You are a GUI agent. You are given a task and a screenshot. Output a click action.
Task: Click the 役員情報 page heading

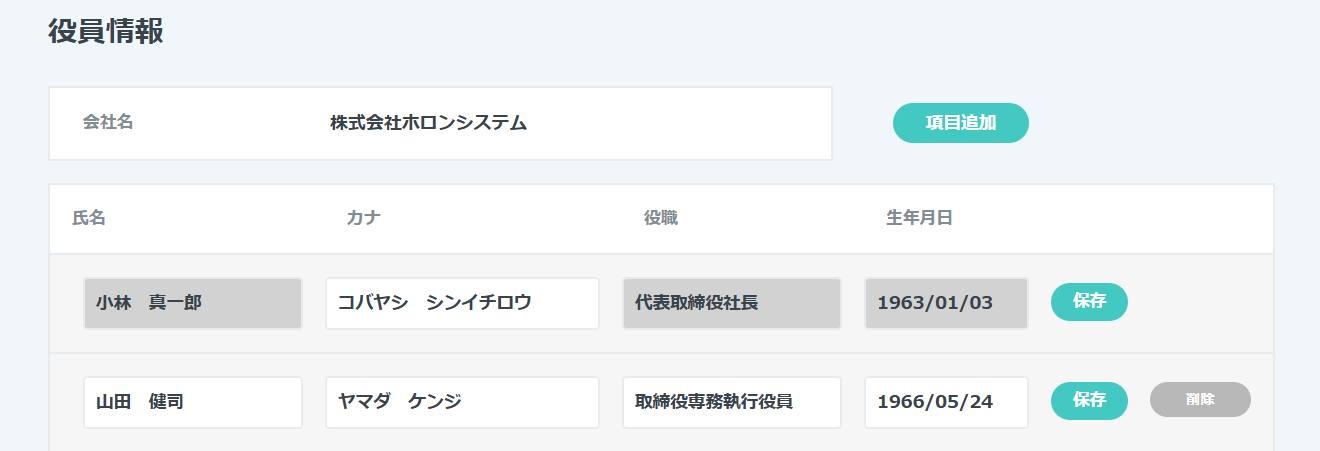tap(106, 31)
